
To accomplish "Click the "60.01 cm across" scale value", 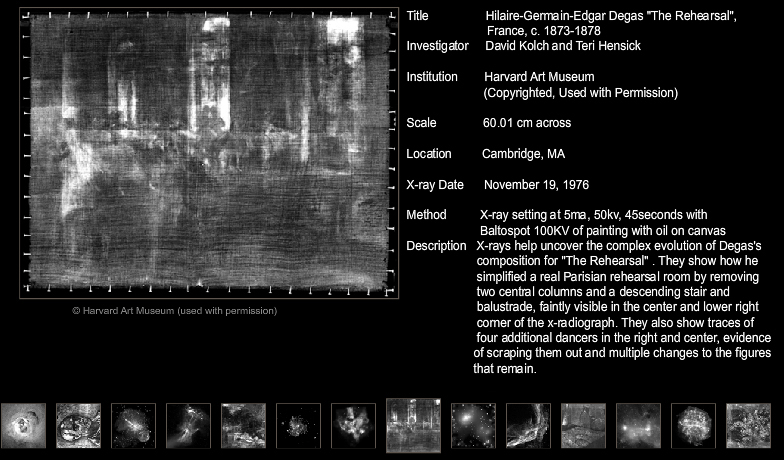I will [x=527, y=123].
